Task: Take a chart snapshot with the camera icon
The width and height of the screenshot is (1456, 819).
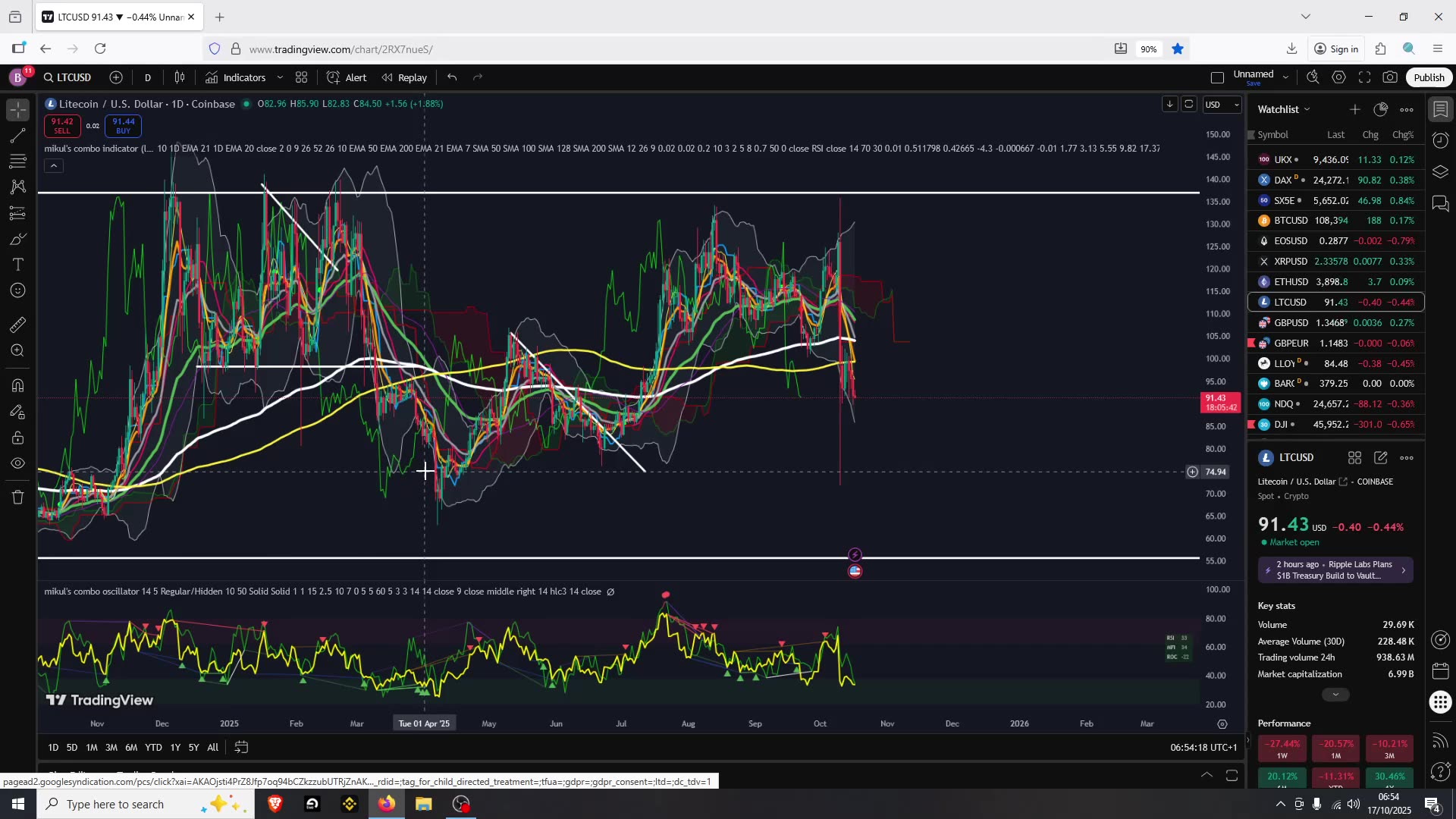Action: [x=1392, y=77]
